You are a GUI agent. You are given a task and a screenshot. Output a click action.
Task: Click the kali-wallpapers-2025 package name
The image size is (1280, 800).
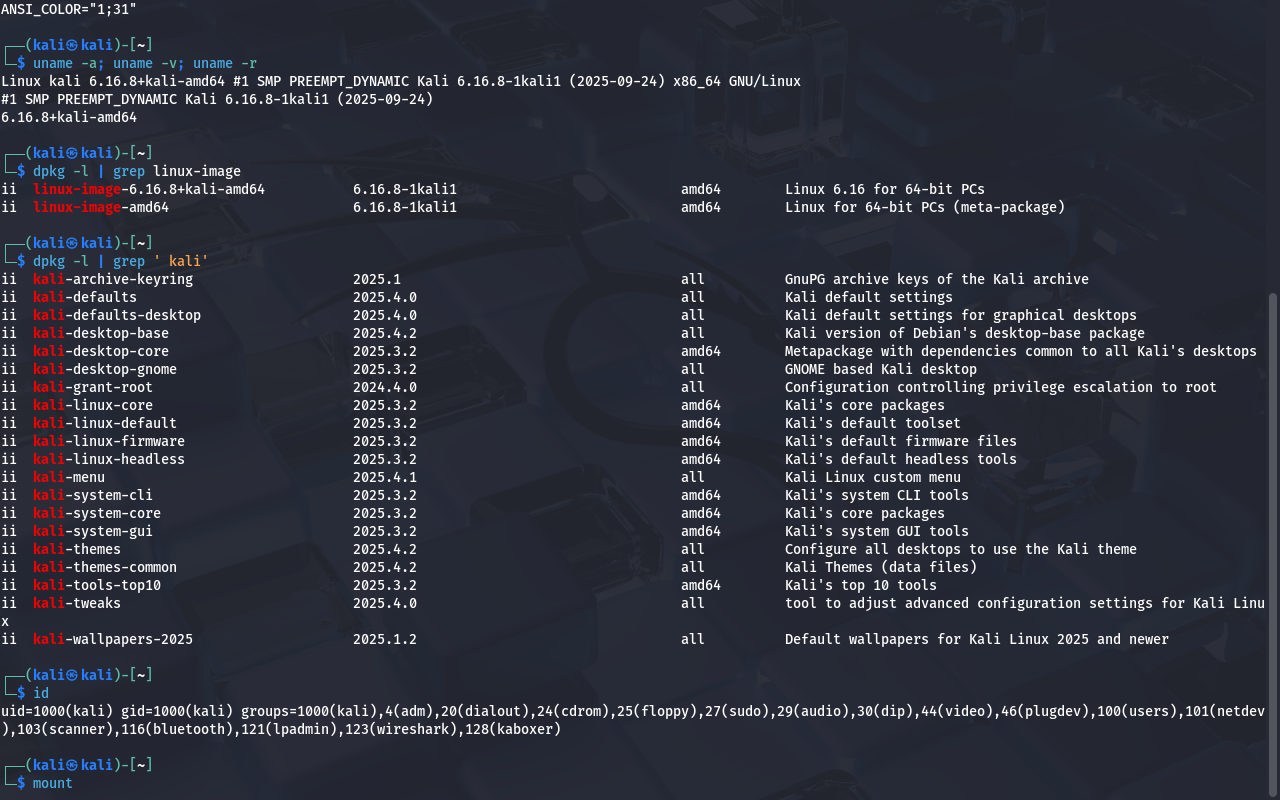(x=112, y=639)
